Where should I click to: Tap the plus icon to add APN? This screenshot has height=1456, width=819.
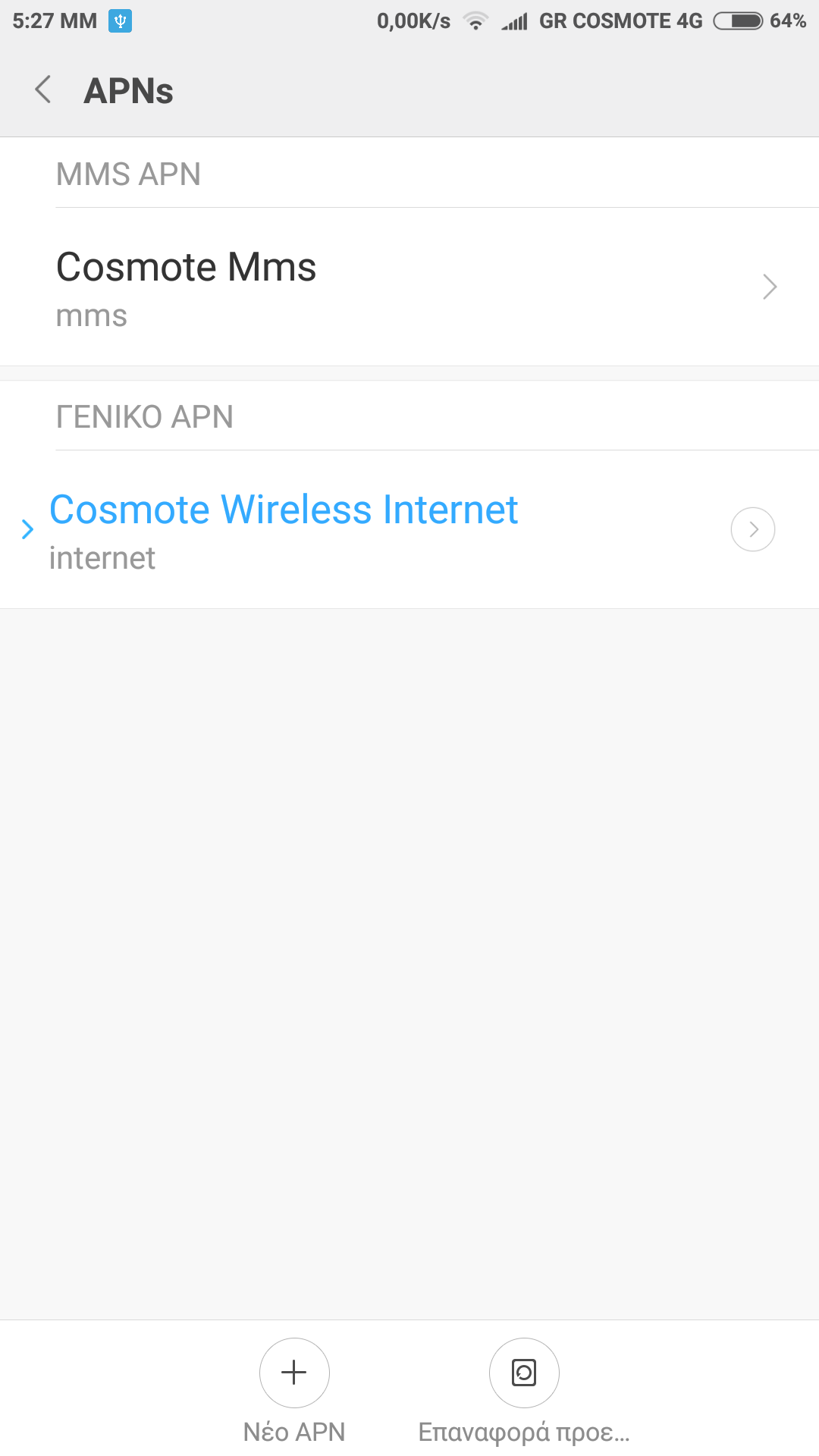[294, 1373]
